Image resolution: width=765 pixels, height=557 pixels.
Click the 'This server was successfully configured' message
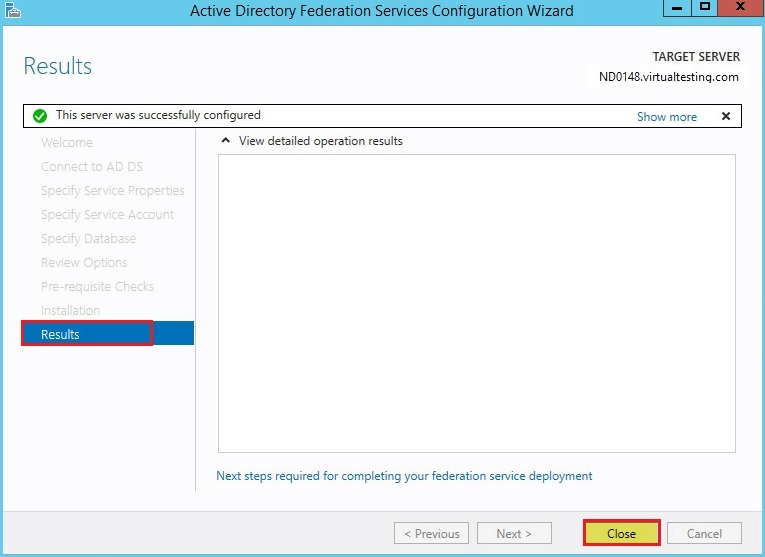158,115
